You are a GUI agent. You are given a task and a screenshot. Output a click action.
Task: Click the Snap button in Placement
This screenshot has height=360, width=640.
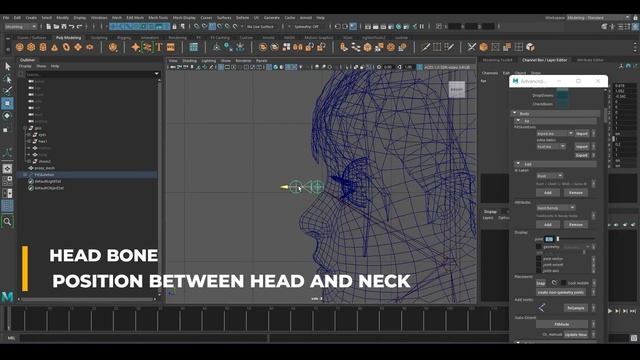pyautogui.click(x=541, y=283)
